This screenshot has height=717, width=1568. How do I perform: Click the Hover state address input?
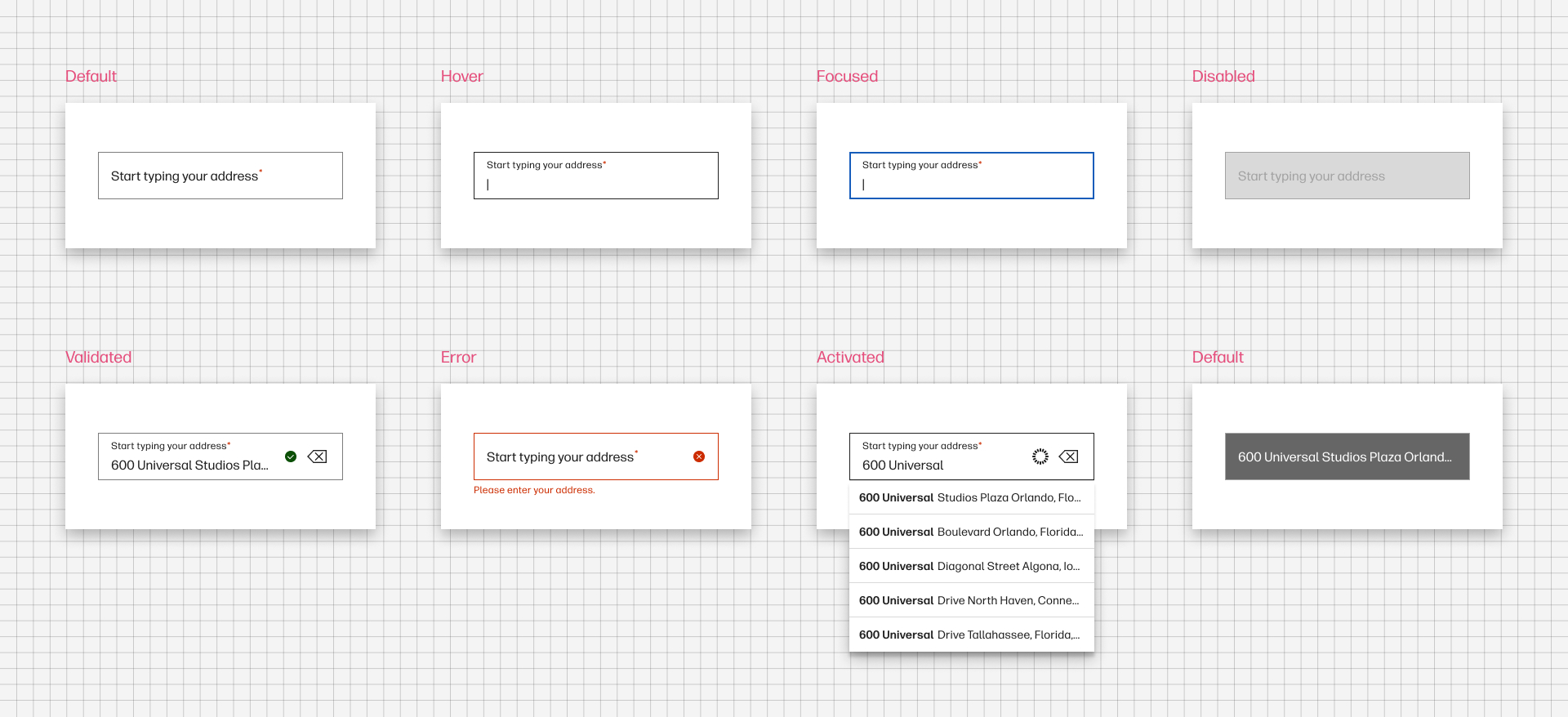tap(596, 176)
